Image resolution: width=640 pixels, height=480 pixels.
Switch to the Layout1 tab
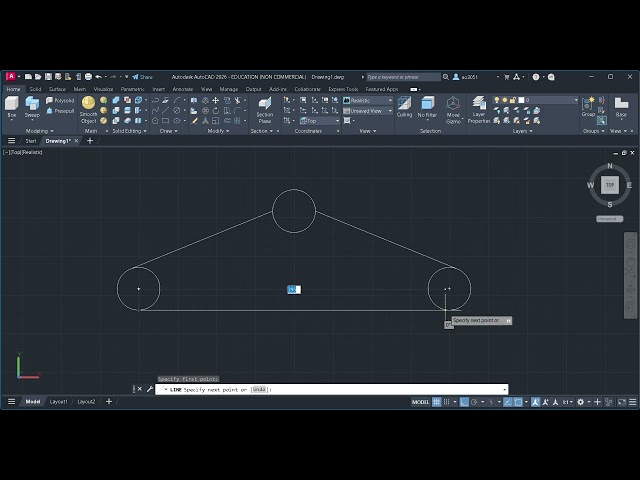coord(58,402)
